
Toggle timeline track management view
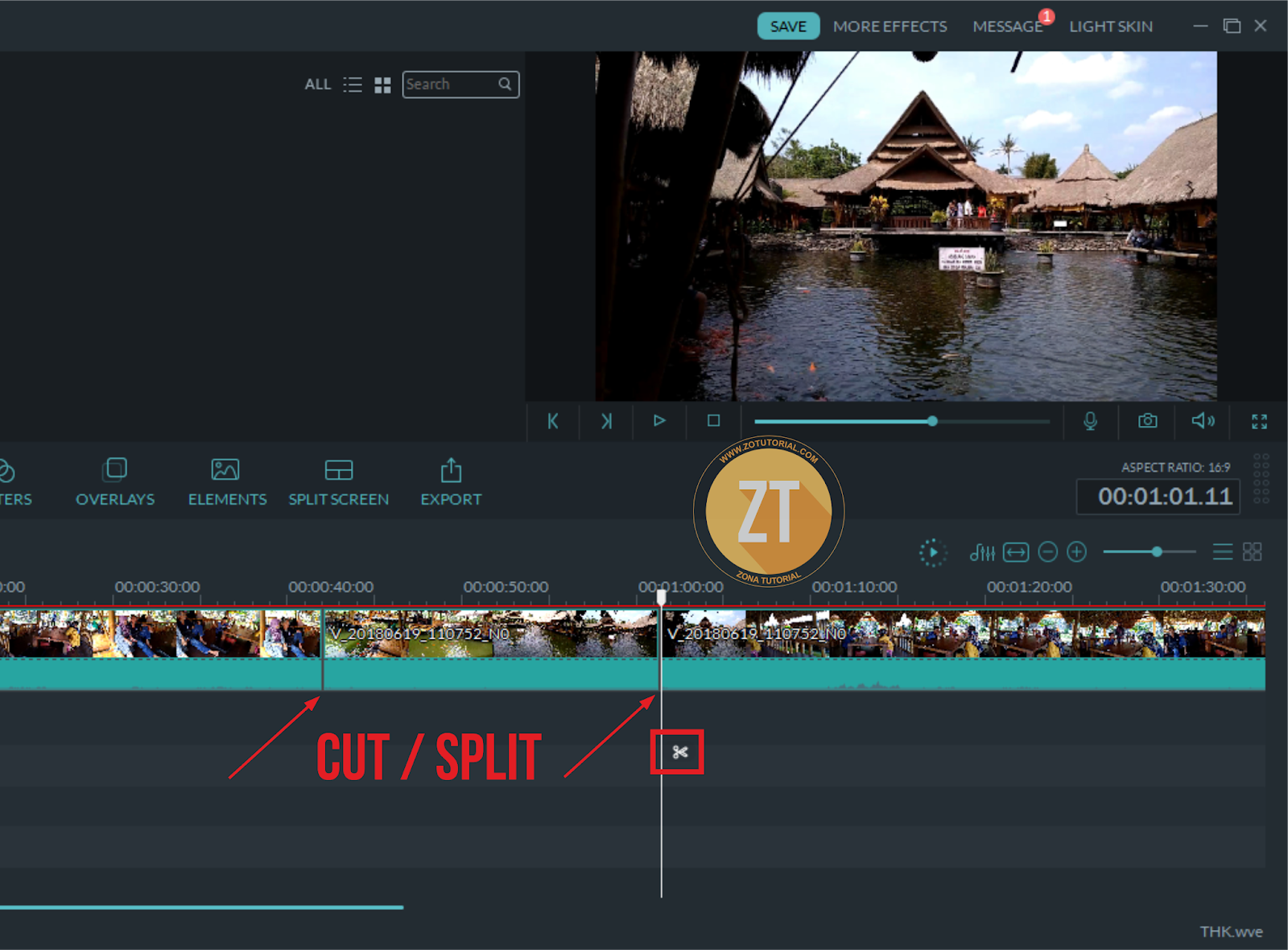pyautogui.click(x=1222, y=552)
